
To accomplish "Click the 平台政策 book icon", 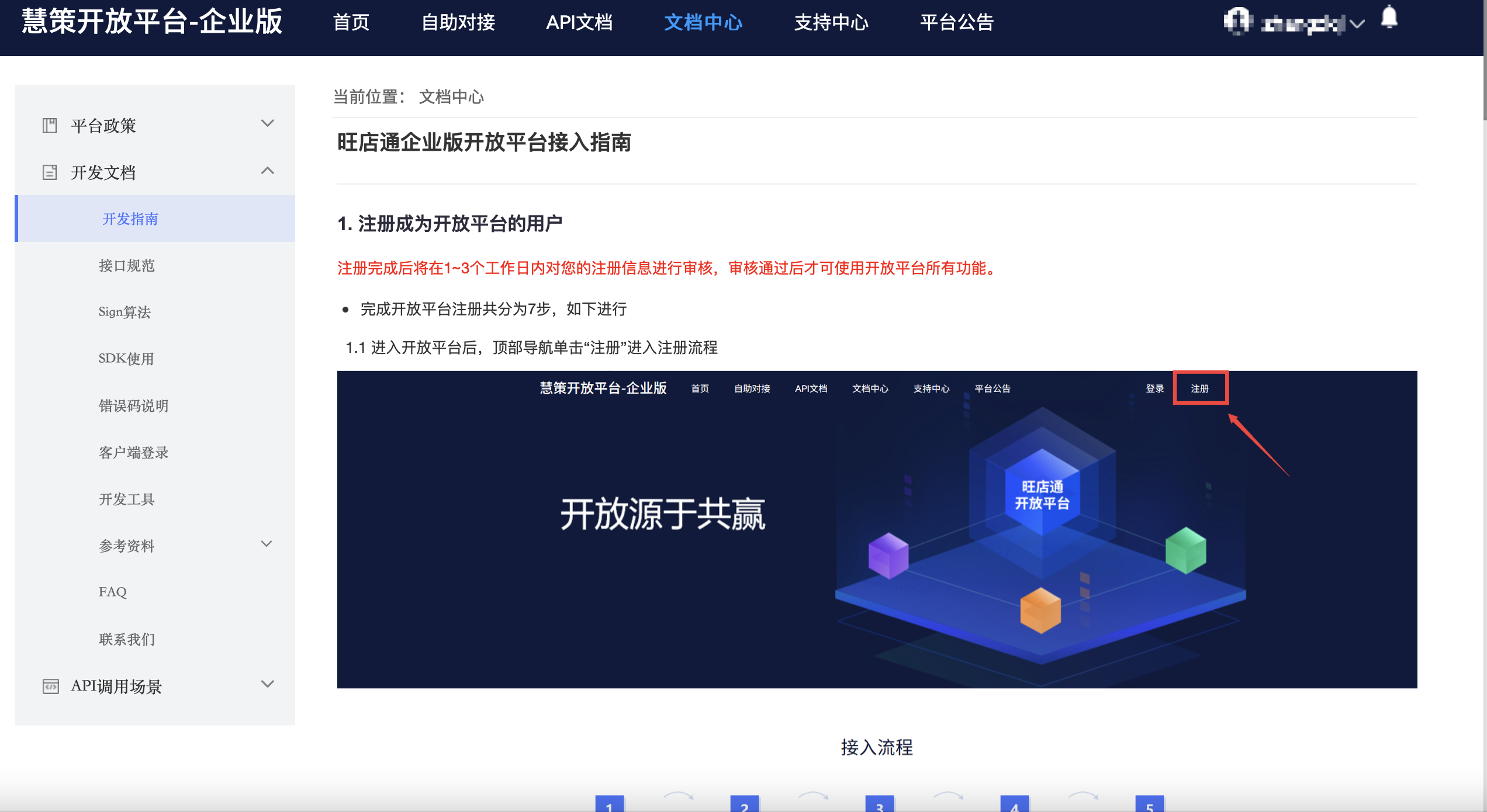I will coord(50,126).
